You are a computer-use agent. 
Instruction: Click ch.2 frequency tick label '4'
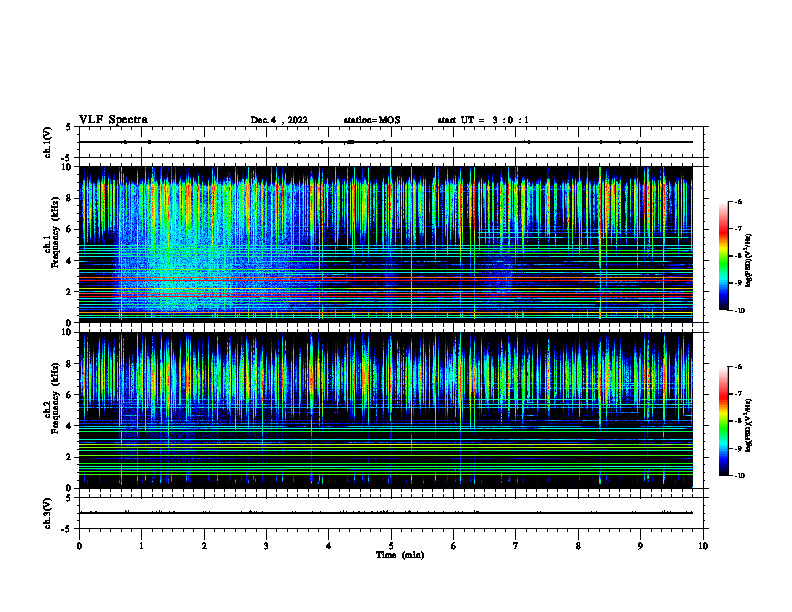pyautogui.click(x=70, y=426)
